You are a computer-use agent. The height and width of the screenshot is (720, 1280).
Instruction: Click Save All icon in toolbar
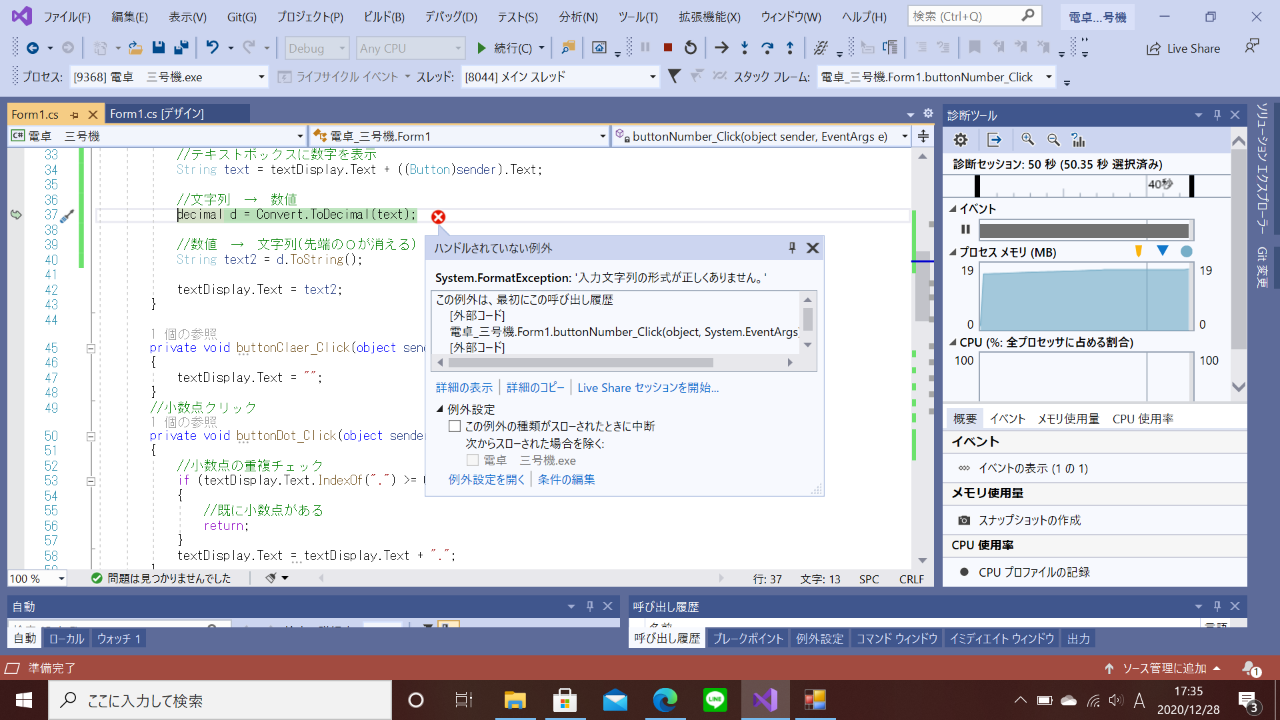tap(181, 48)
